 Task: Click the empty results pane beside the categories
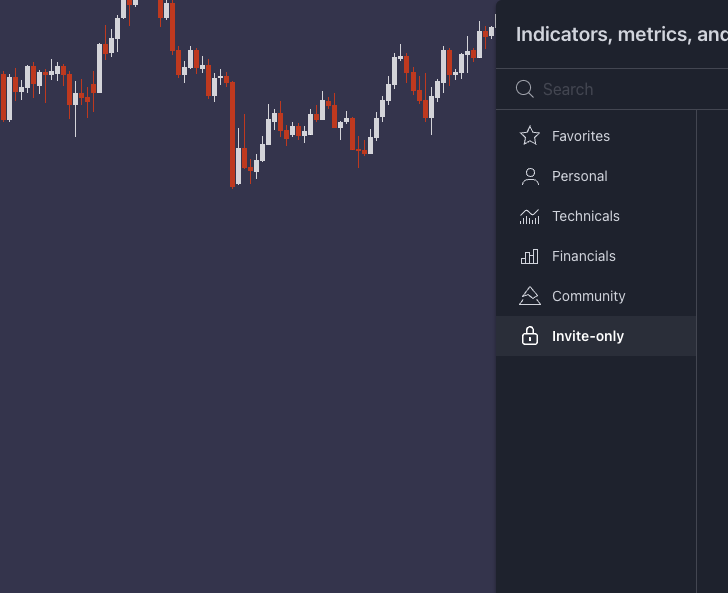[x=712, y=350]
